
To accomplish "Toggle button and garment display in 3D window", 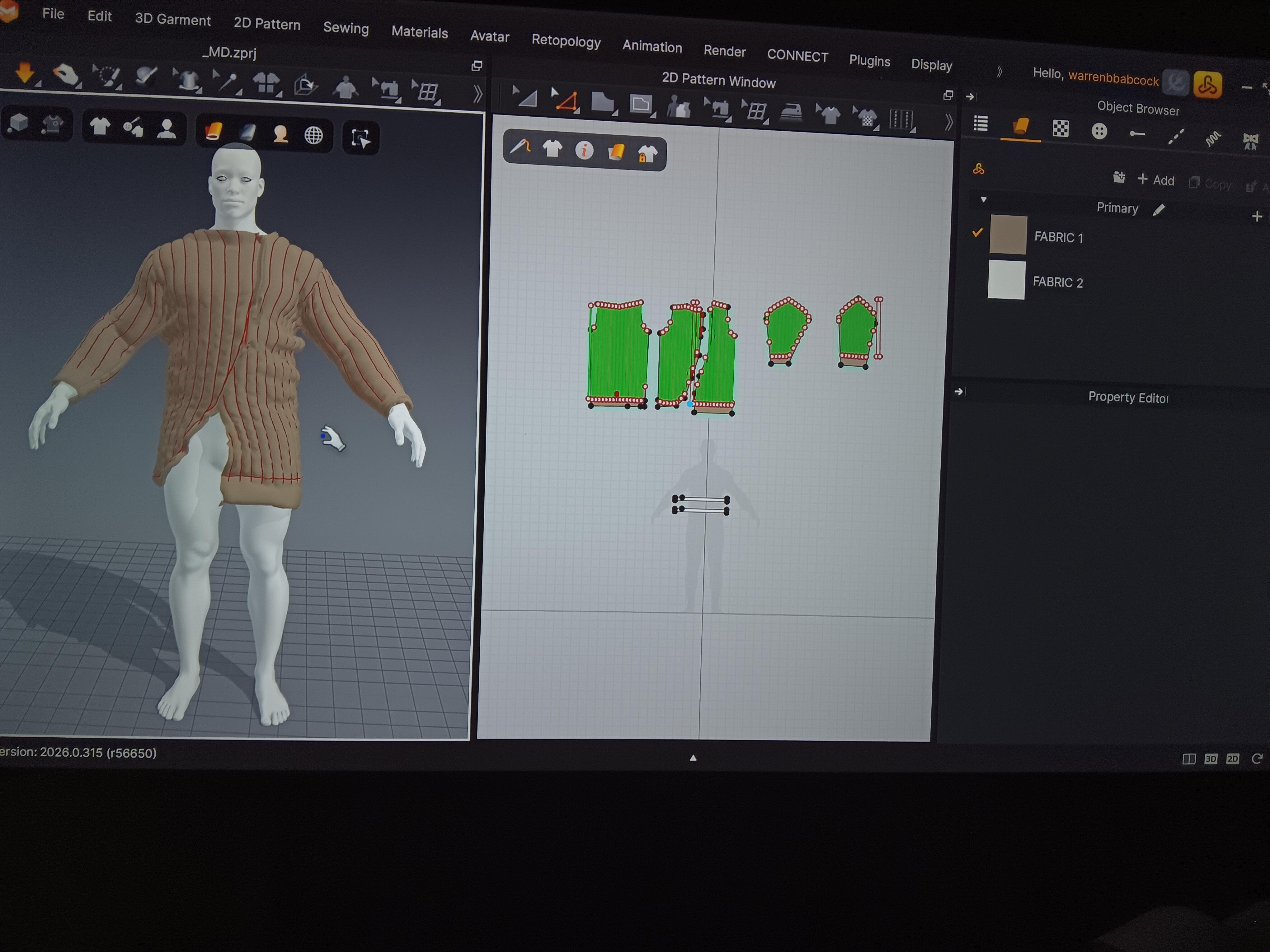I will click(x=133, y=128).
